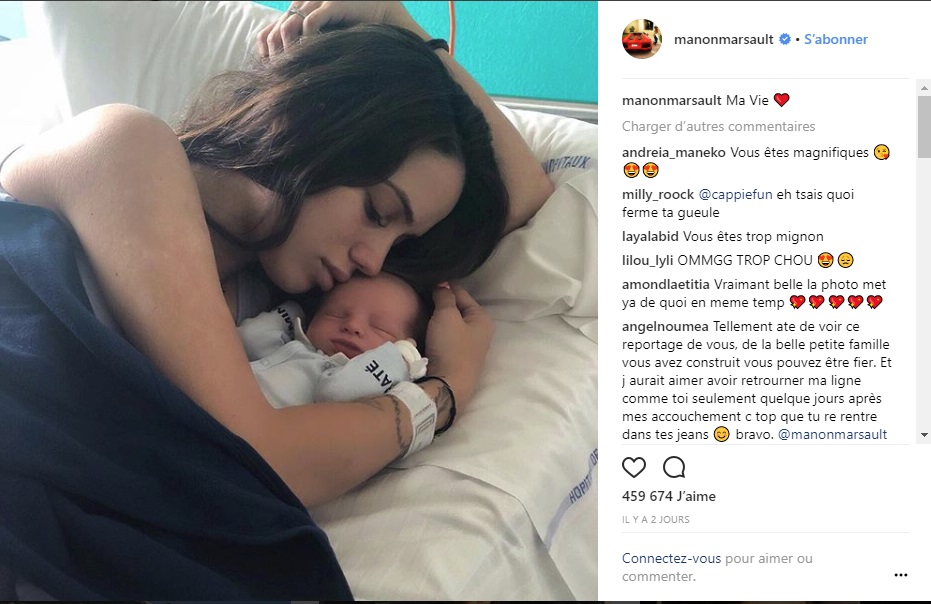Load more comments with Charger d'autres commentaires
This screenshot has width=931, height=604.
click(x=718, y=127)
